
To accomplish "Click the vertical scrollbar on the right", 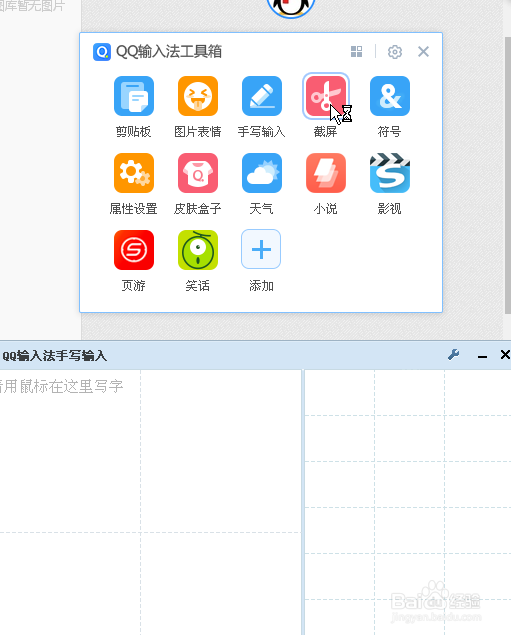I will coord(508,175).
